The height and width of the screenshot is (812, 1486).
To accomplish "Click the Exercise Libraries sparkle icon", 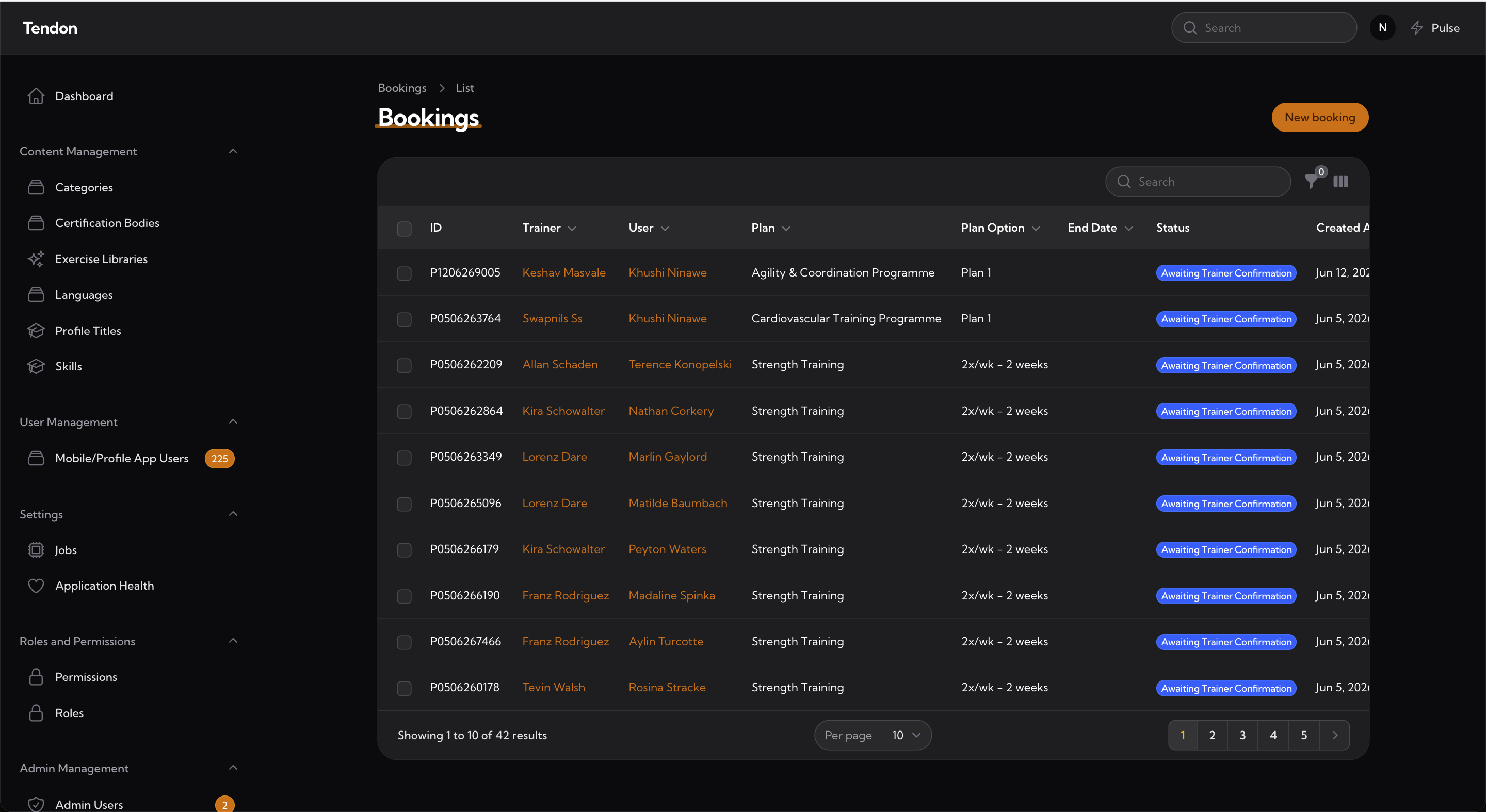I will [36, 259].
